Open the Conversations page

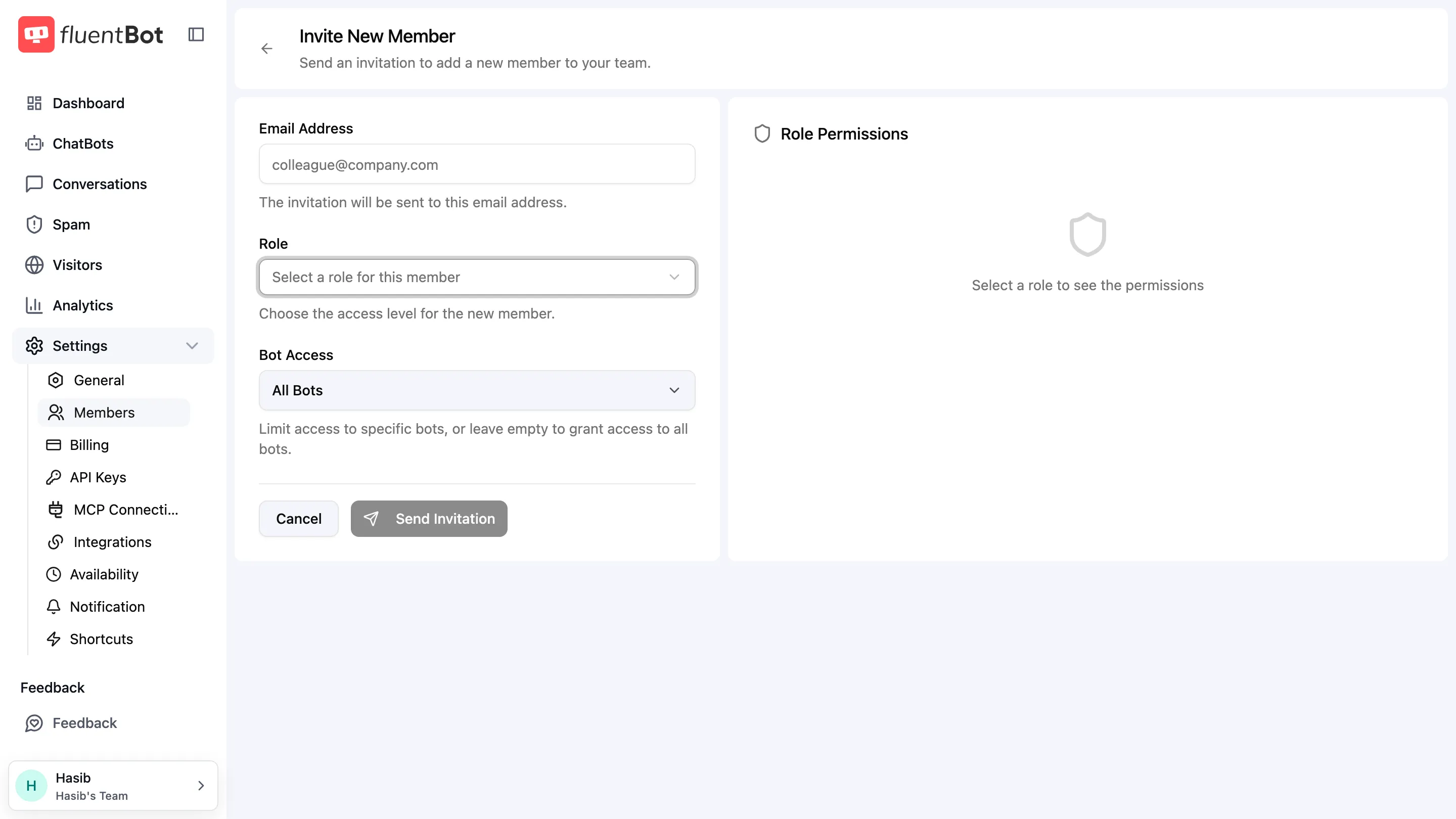(x=113, y=184)
